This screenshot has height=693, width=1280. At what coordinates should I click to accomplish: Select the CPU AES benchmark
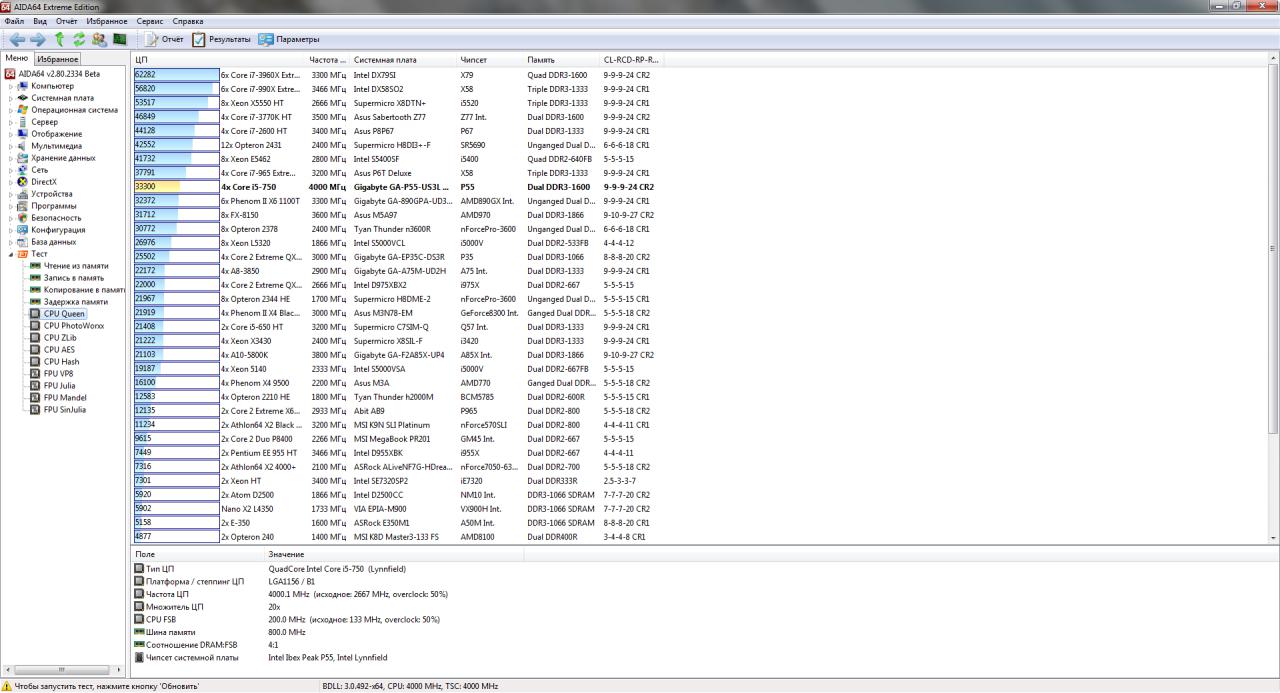pyautogui.click(x=59, y=350)
